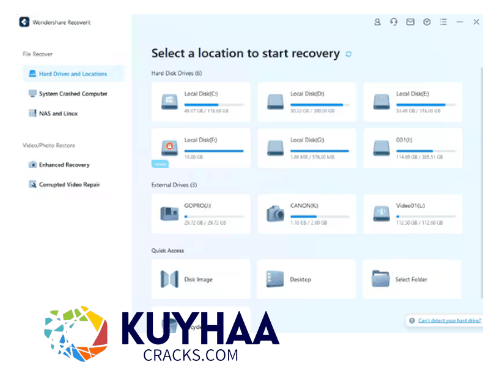The height and width of the screenshot is (377, 500).
Task: Click the NAS and Linux server icon
Action: click(32, 113)
